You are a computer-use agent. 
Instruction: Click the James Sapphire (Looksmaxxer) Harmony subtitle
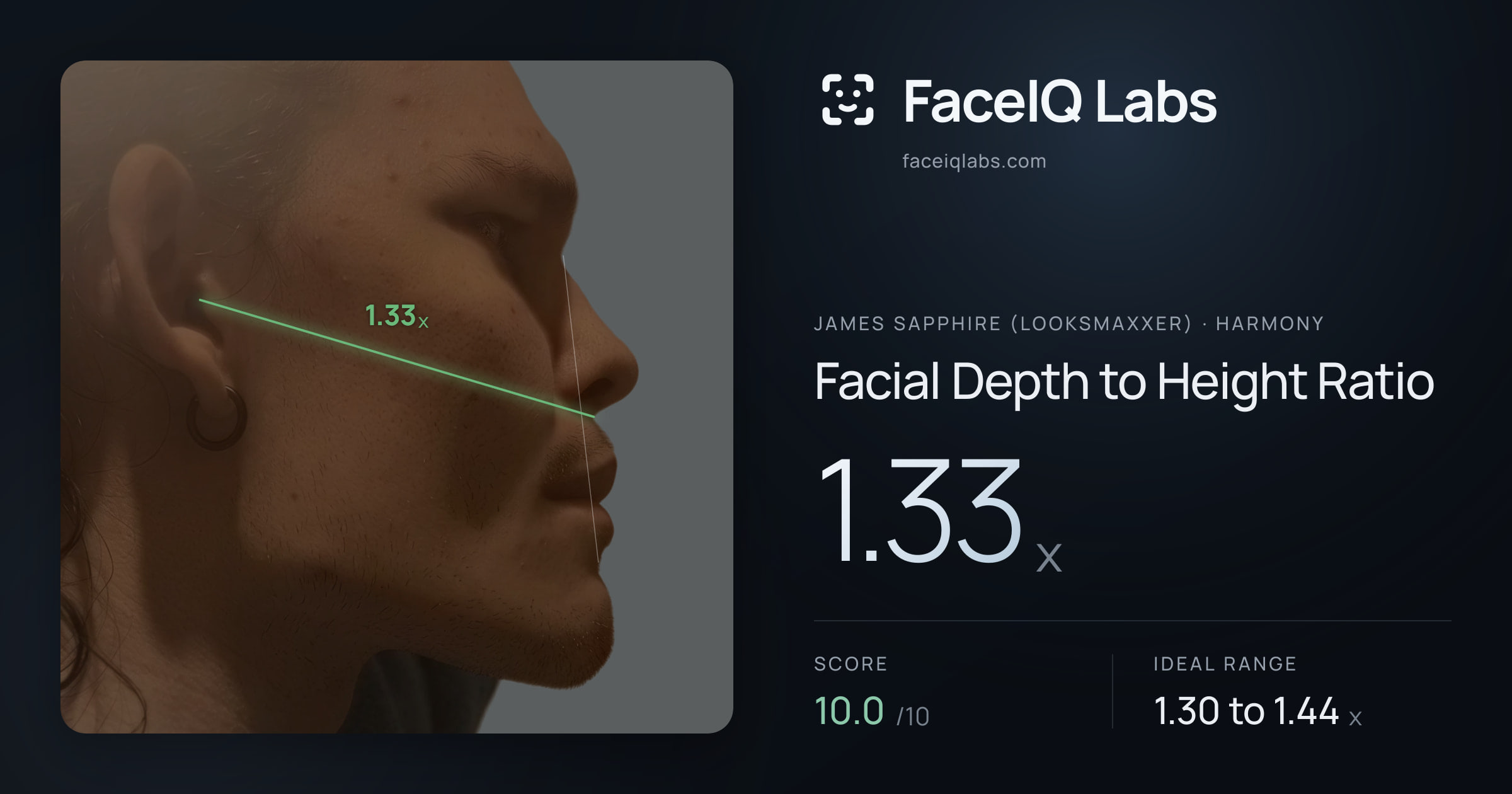point(1068,324)
